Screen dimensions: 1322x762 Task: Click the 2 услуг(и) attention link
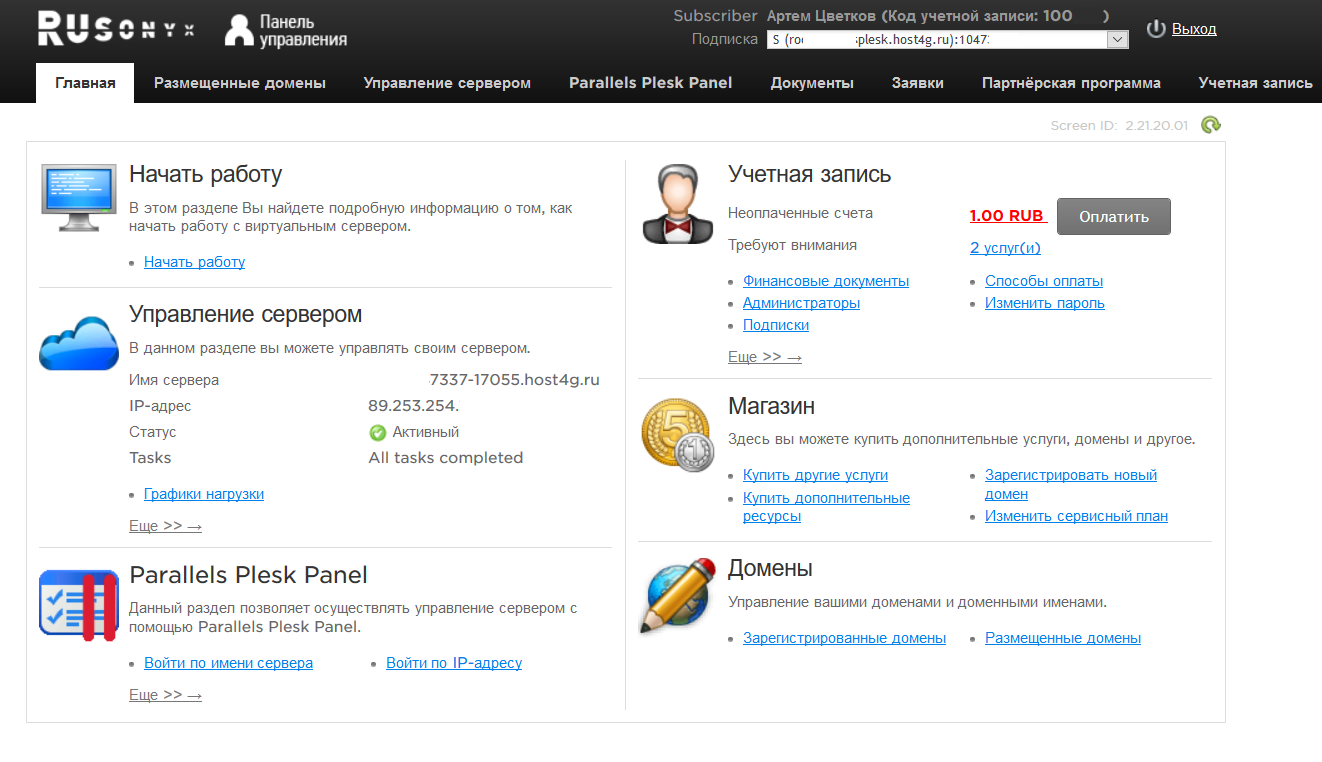(x=1005, y=248)
